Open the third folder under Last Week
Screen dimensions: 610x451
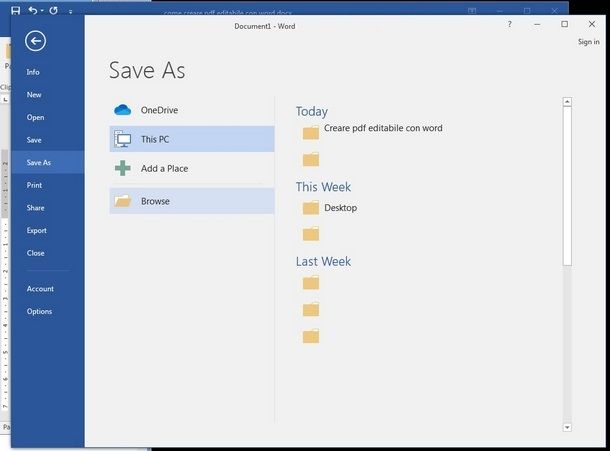tap(311, 336)
